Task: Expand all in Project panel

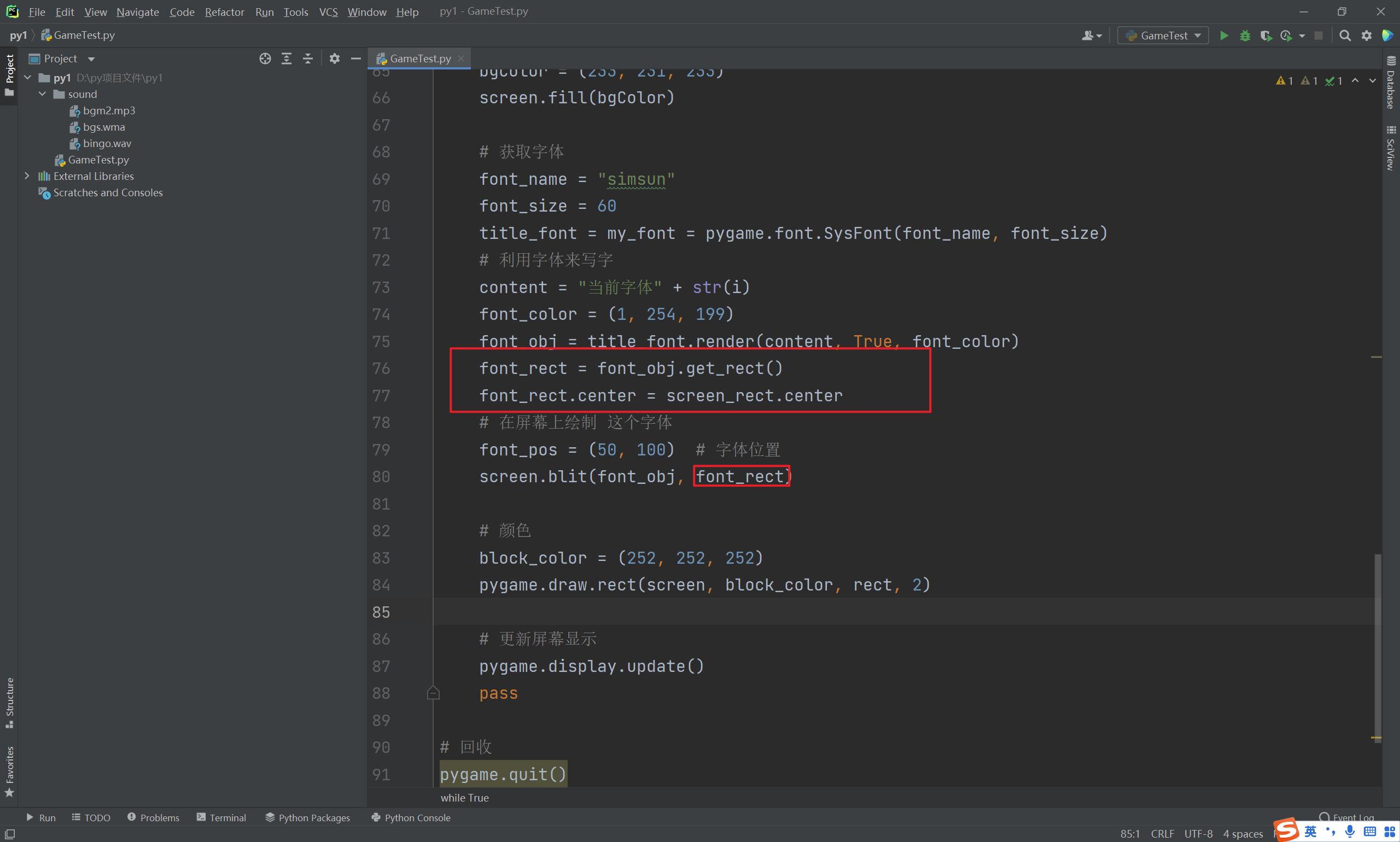Action: point(287,59)
